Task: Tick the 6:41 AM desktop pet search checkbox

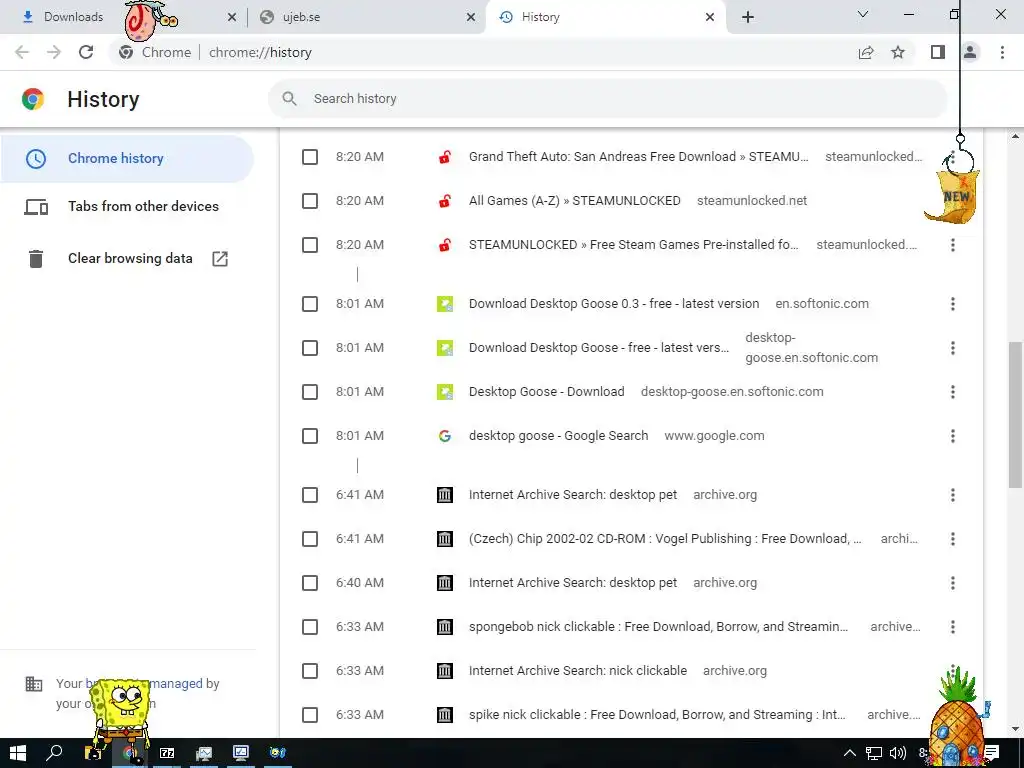Action: 310,494
